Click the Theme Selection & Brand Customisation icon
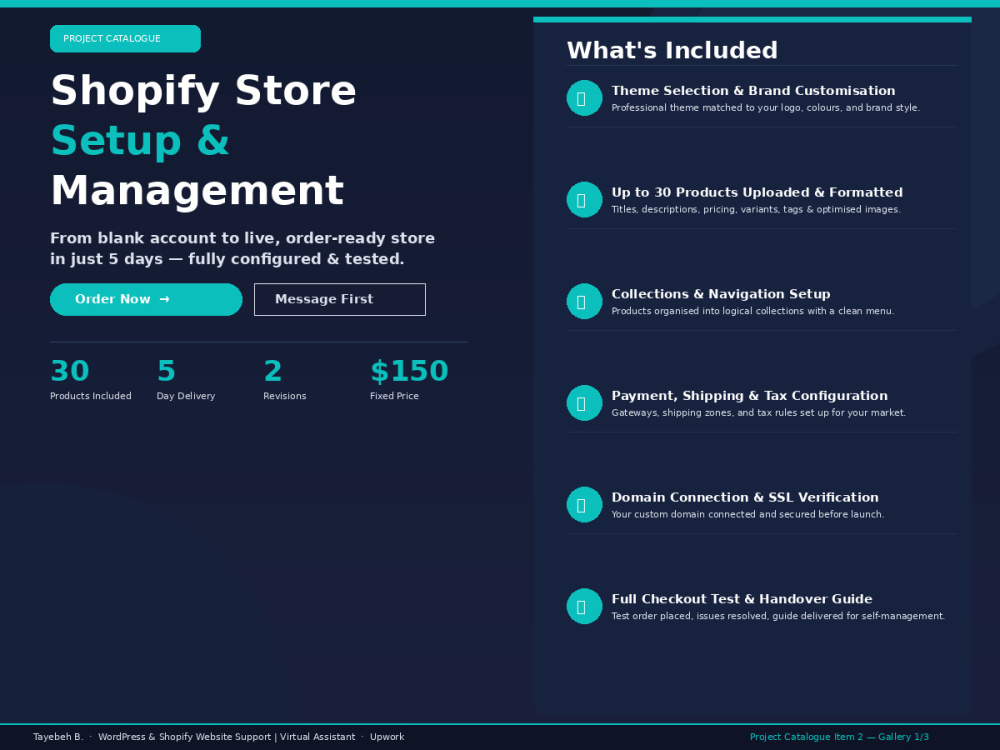This screenshot has width=1000, height=750. 584,98
